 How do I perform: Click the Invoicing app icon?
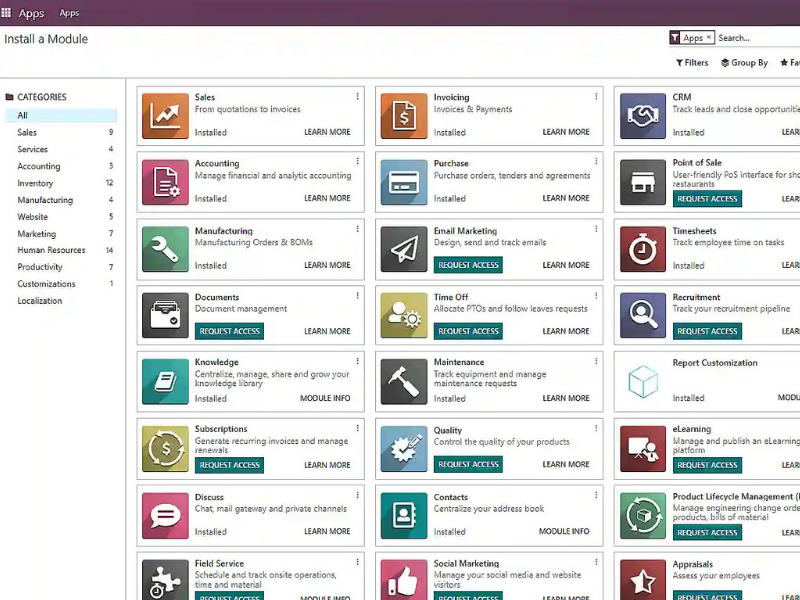click(x=404, y=116)
